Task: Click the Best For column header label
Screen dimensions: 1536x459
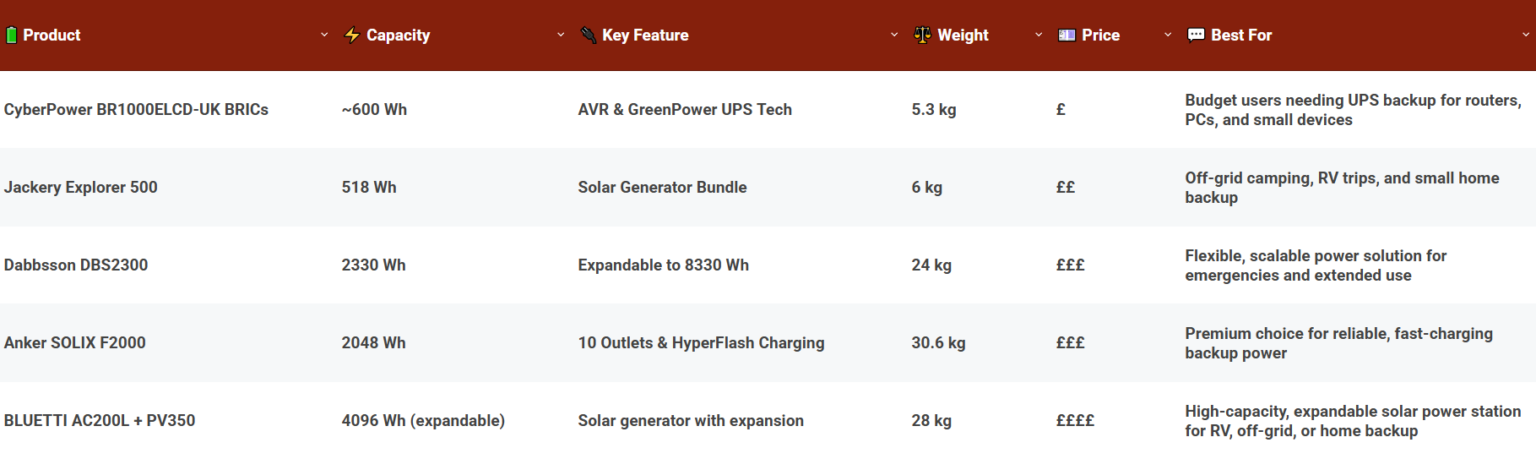Action: (1241, 35)
